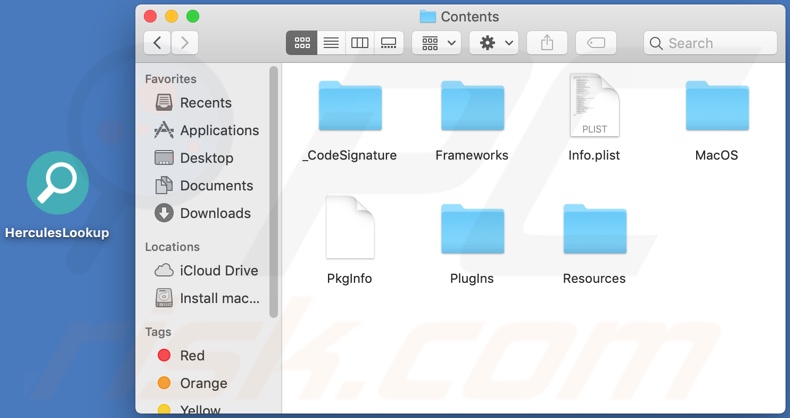
Task: Open Applications in the sidebar
Action: pyautogui.click(x=207, y=130)
